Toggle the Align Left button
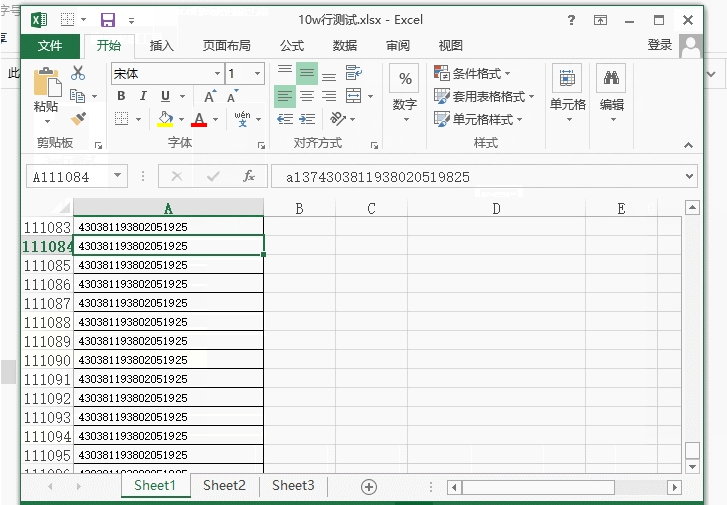Screen dimensions: 727x505 (x=285, y=97)
